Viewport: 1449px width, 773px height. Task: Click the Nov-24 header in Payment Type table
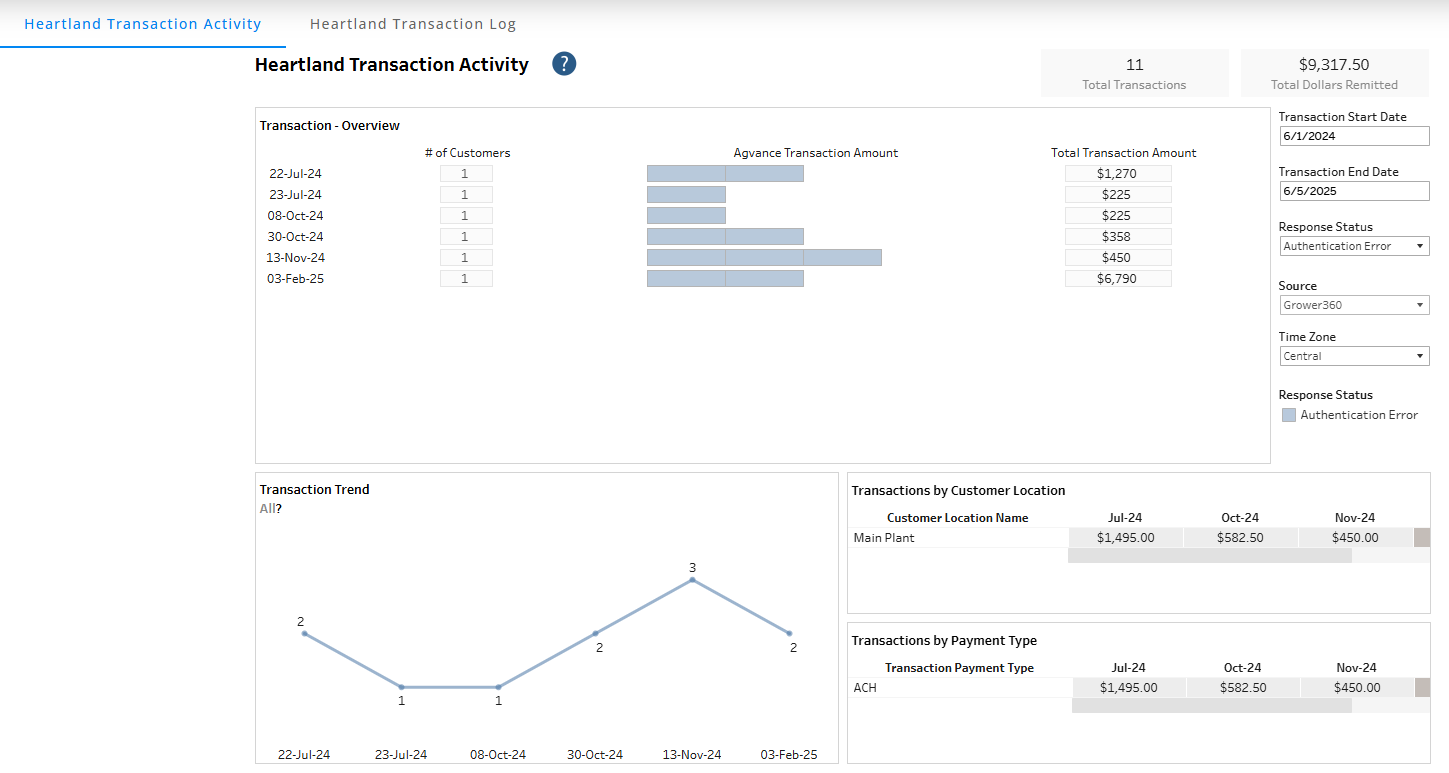pyautogui.click(x=1357, y=668)
